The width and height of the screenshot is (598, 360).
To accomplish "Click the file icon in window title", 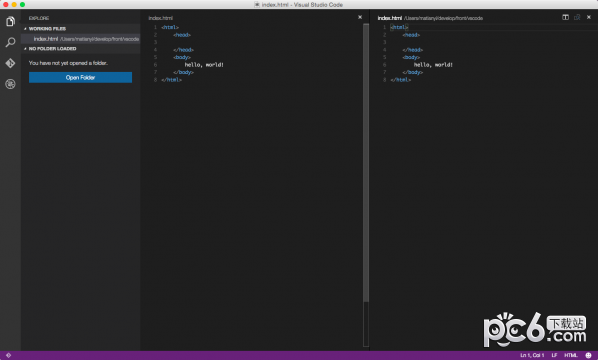I will coord(257,5).
